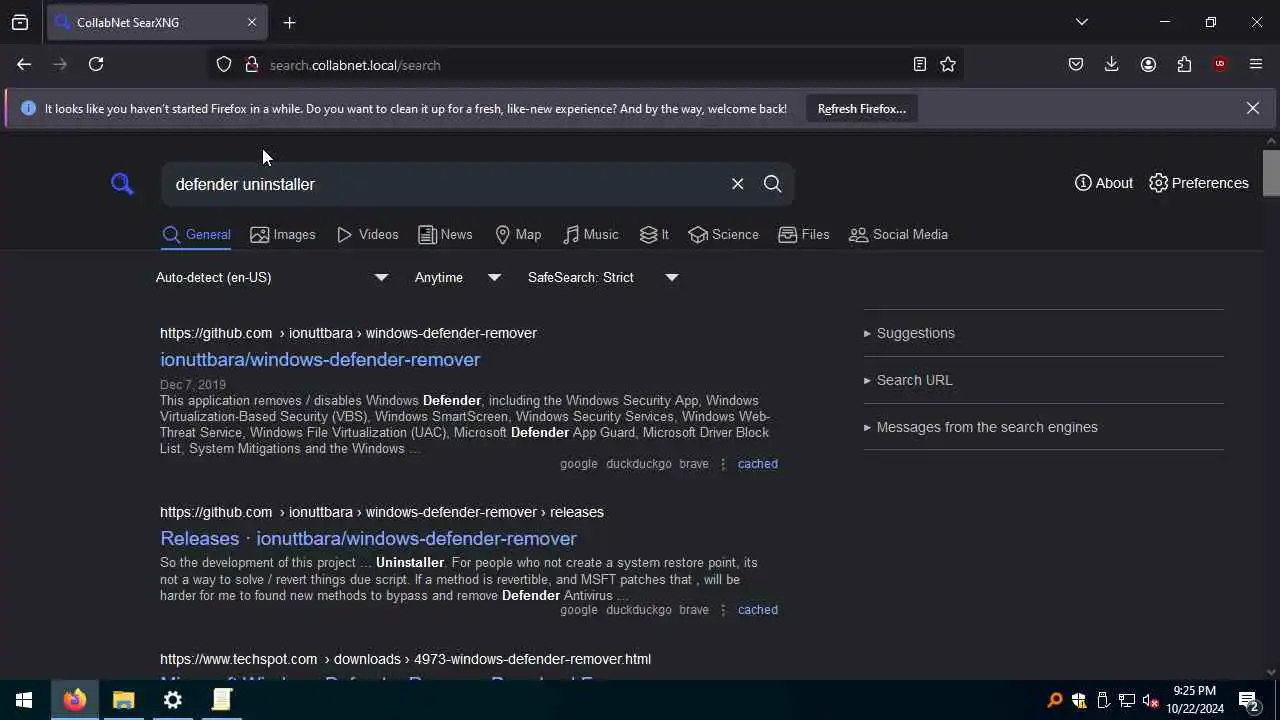The image size is (1280, 720).
Task: Click the uBlock Origin extension icon
Action: click(x=1220, y=64)
